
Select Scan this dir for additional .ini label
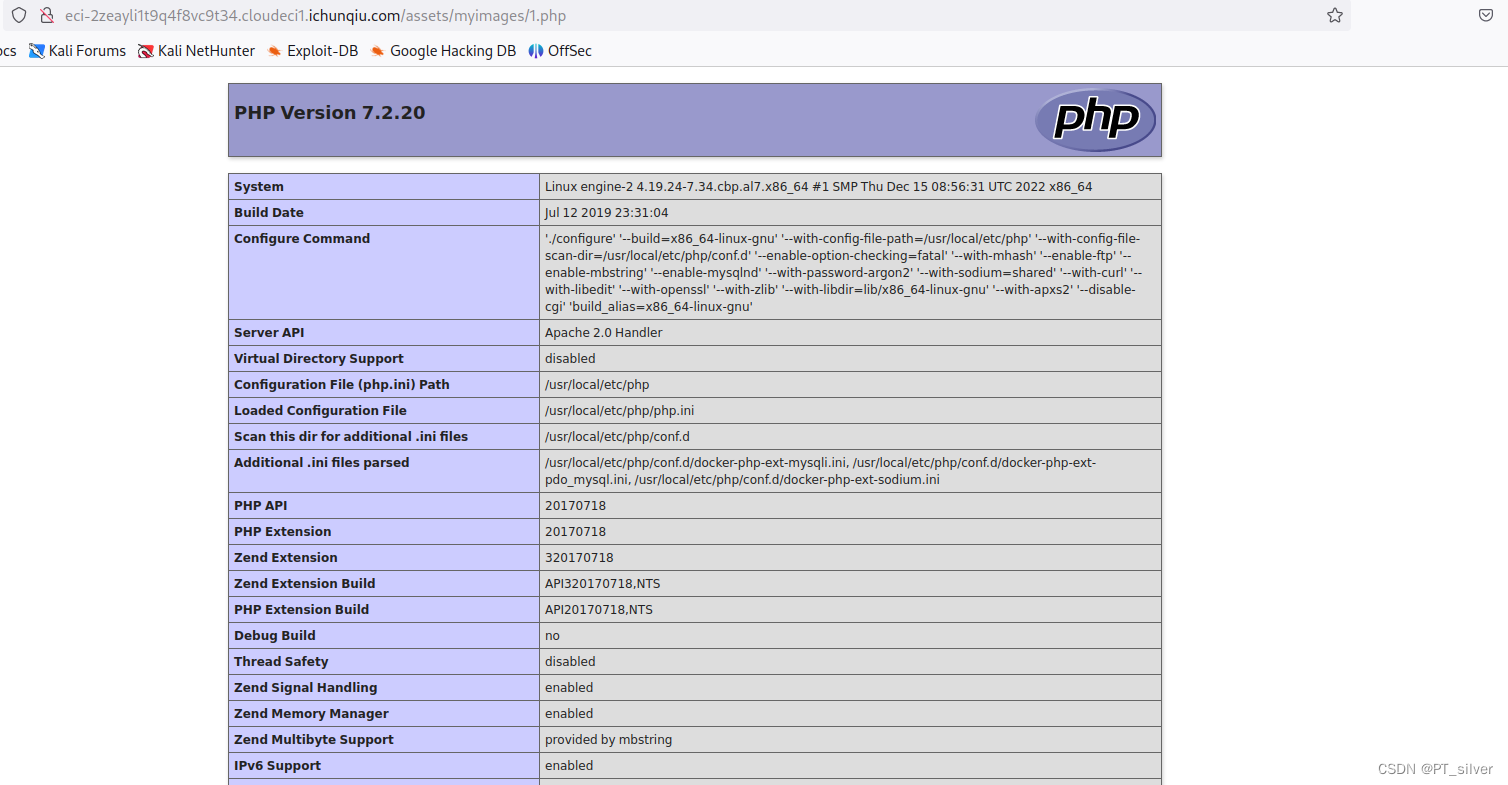pos(351,437)
